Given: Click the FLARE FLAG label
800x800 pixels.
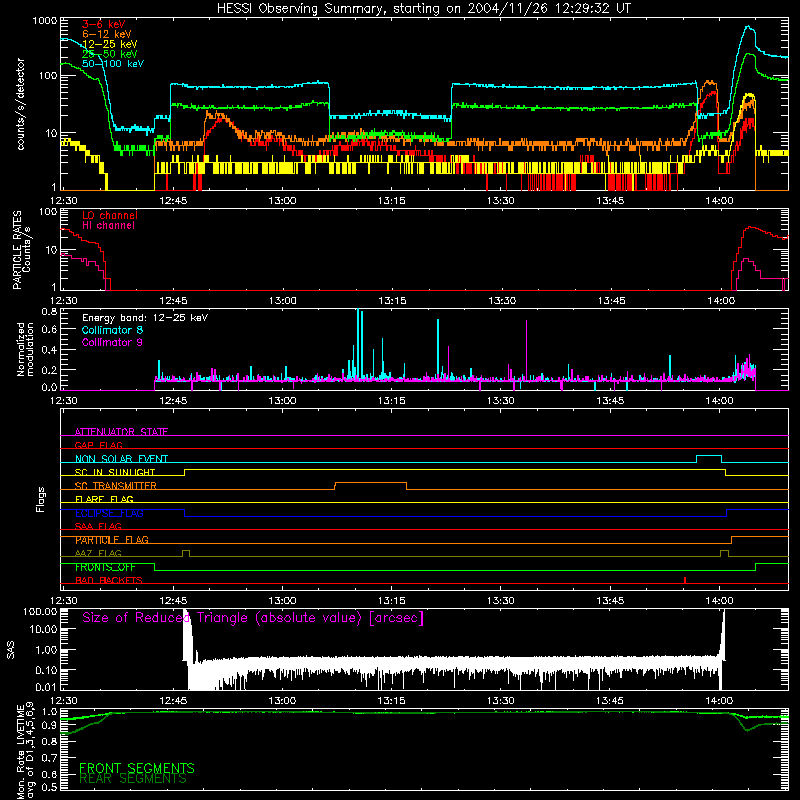Looking at the screenshot, I should coord(104,499).
